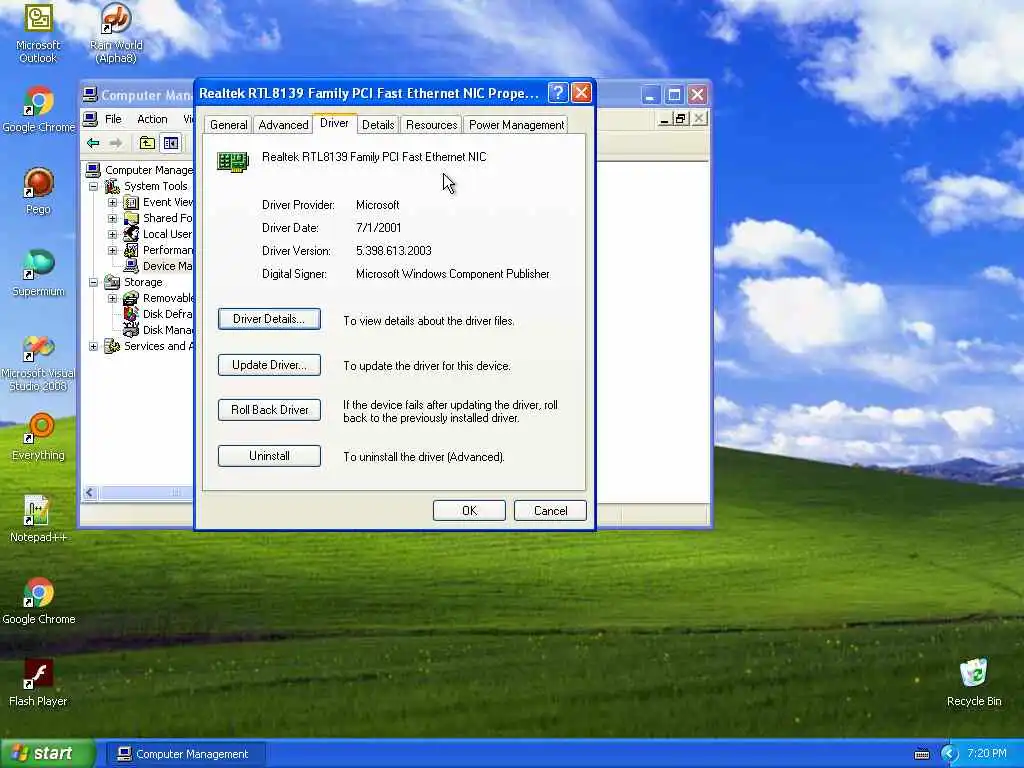Select Removable Storage in console tree
1024x768 pixels.
168,298
